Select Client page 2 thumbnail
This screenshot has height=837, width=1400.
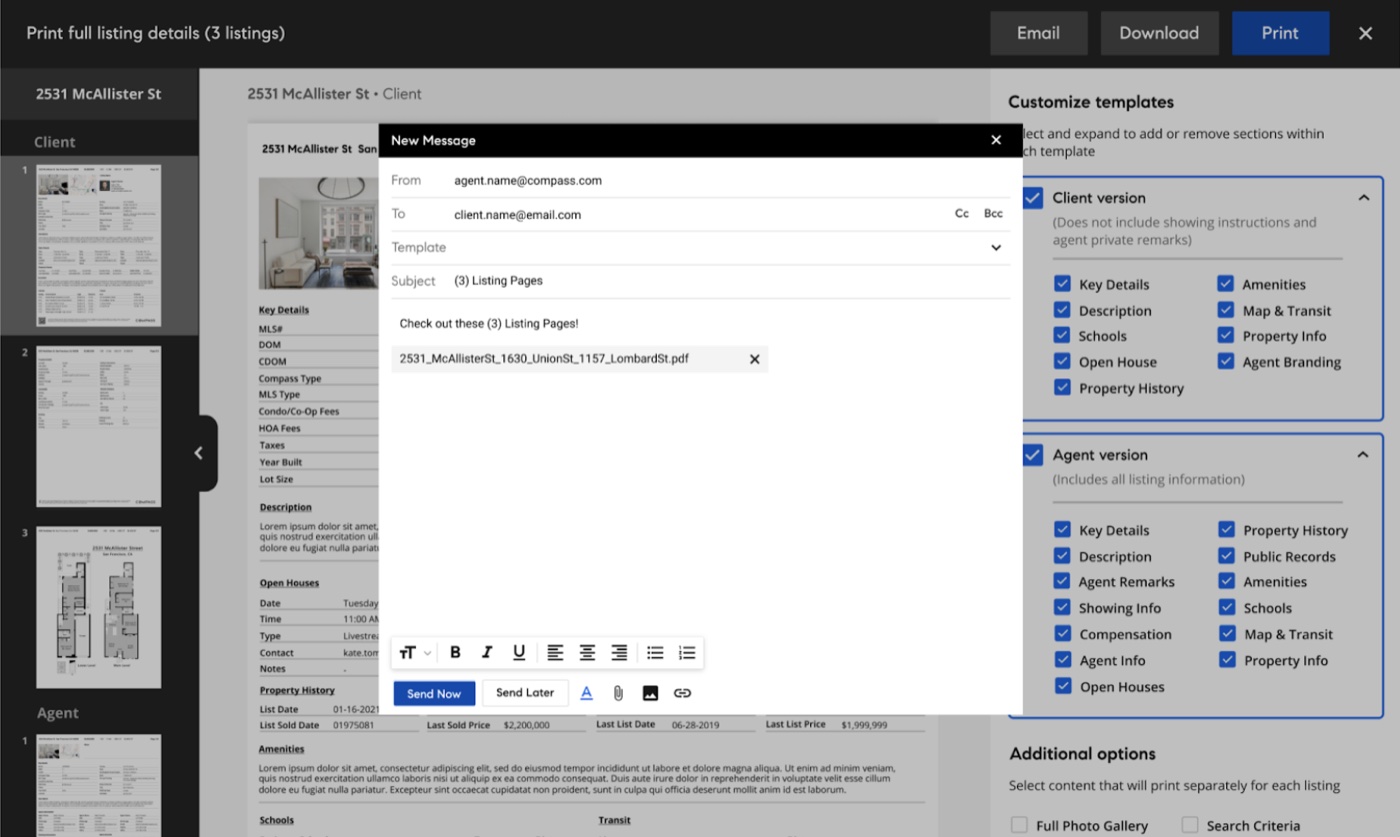99,427
